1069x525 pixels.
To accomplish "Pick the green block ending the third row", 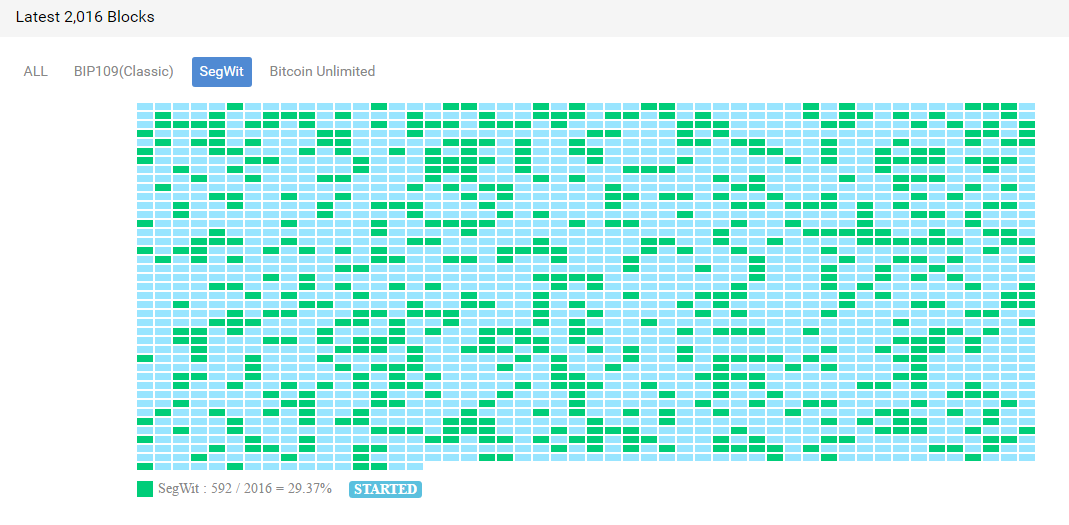I will [1027, 124].
